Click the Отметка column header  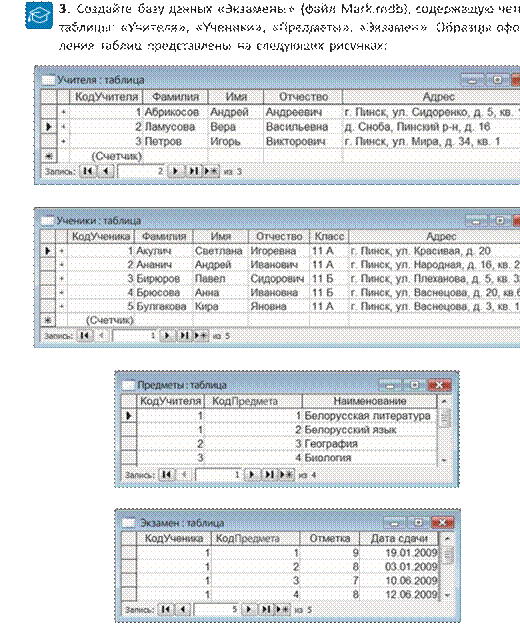tap(330, 538)
